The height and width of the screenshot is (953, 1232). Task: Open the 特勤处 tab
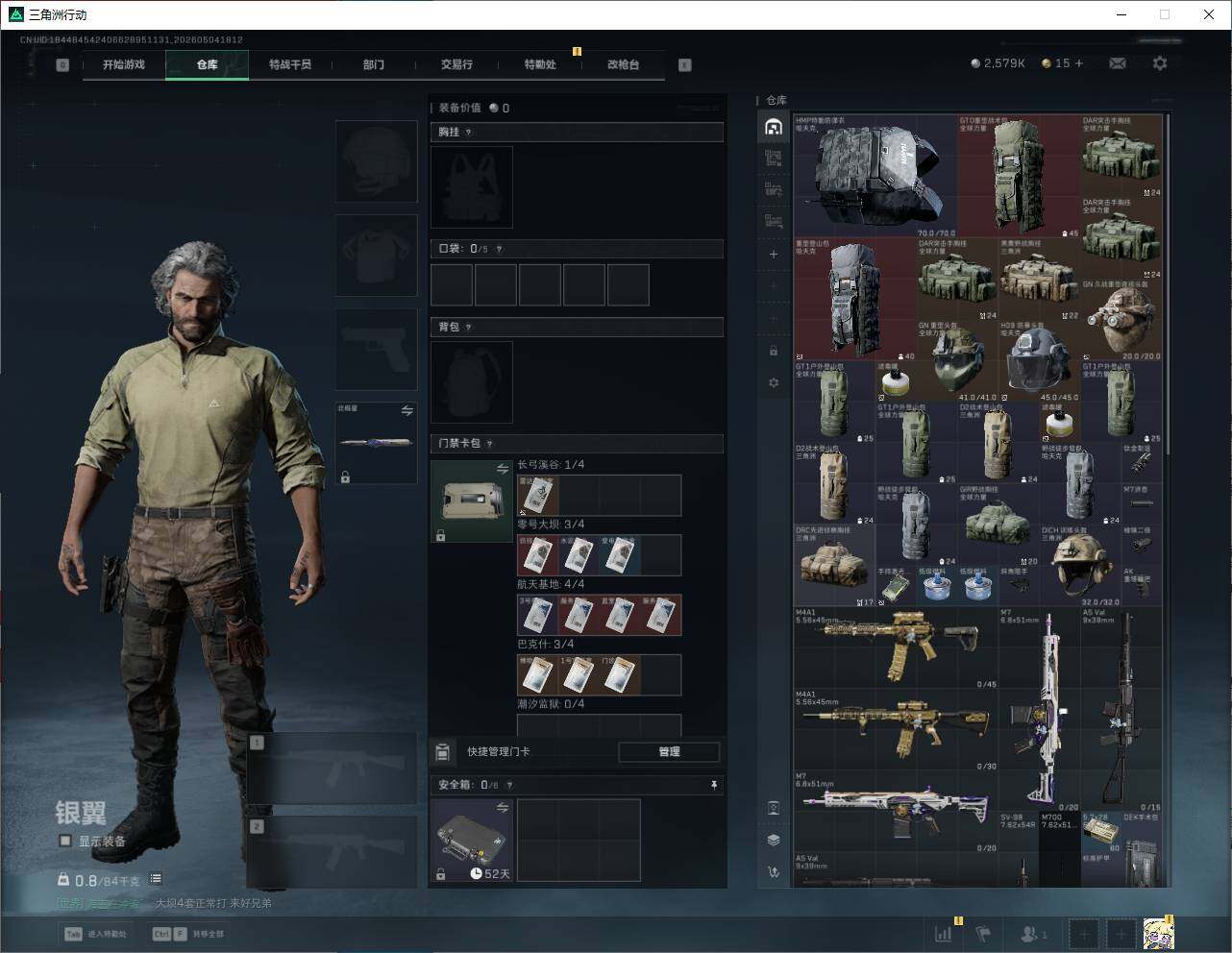540,64
